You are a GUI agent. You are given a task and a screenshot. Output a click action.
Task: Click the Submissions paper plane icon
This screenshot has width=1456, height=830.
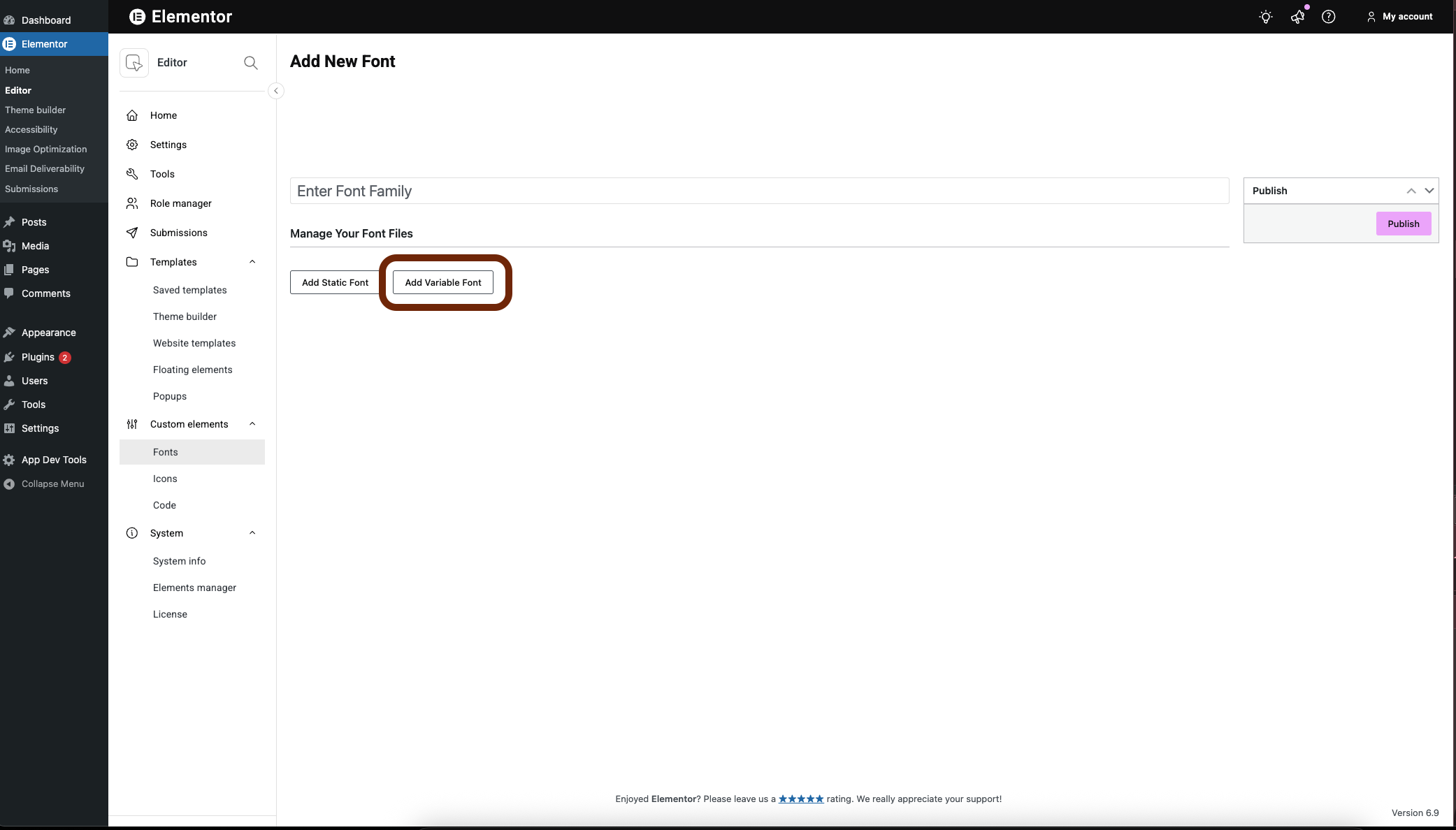pos(132,233)
